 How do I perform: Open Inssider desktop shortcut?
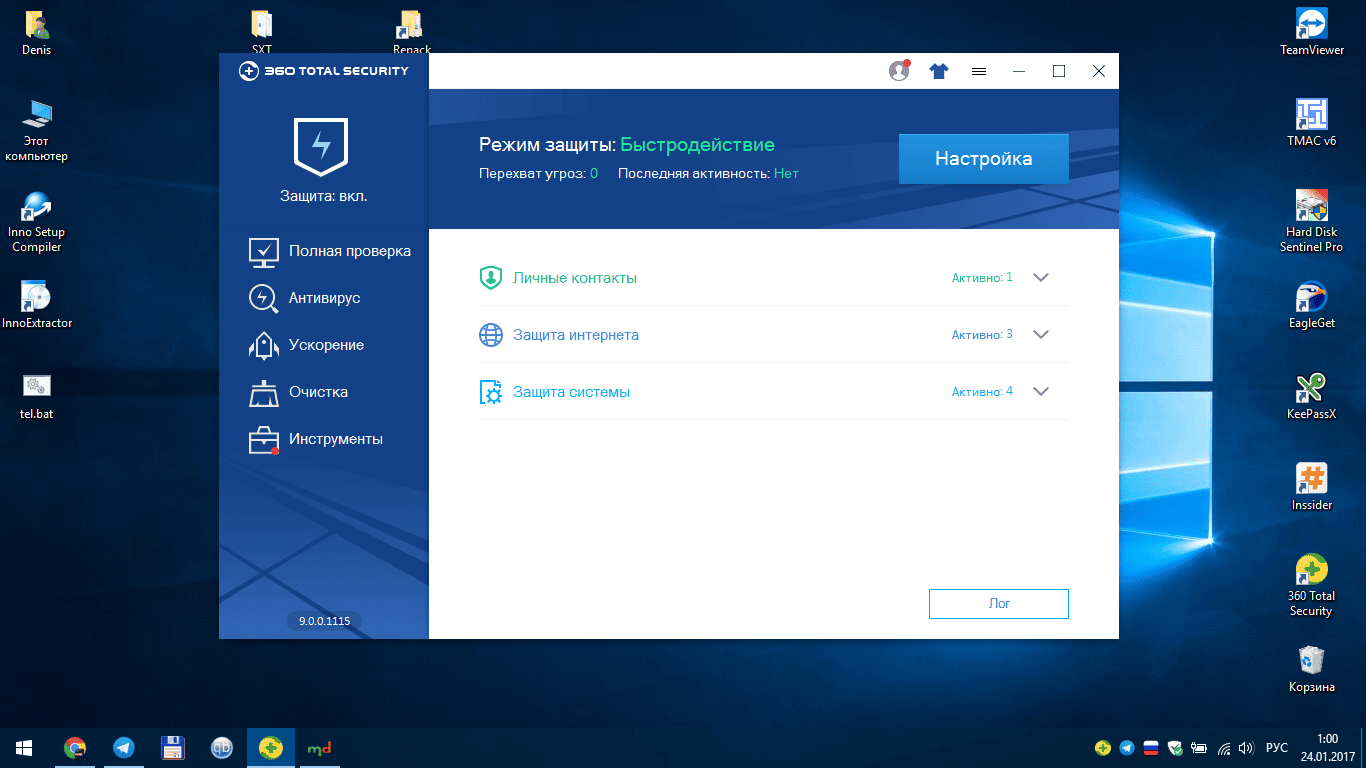[1311, 487]
